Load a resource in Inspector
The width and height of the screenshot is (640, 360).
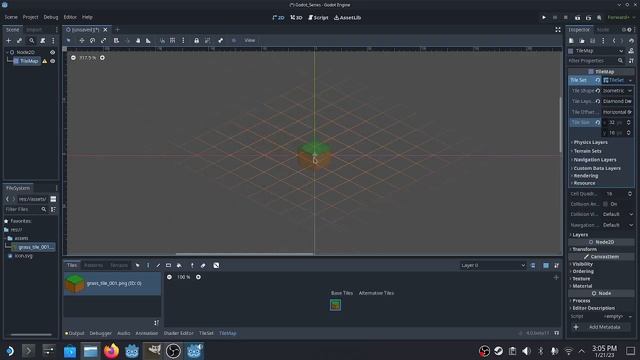click(582, 41)
